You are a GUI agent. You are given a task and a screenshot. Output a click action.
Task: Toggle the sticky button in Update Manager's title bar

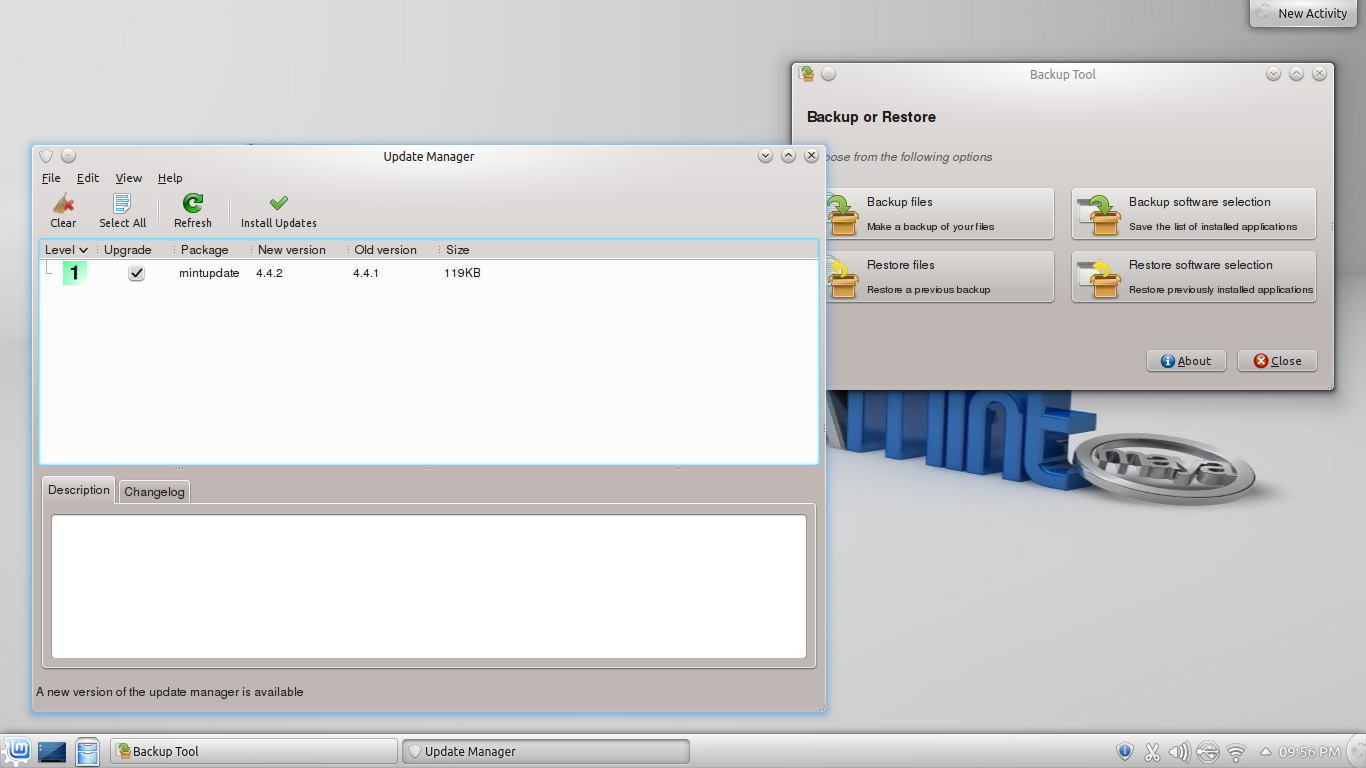(x=68, y=156)
